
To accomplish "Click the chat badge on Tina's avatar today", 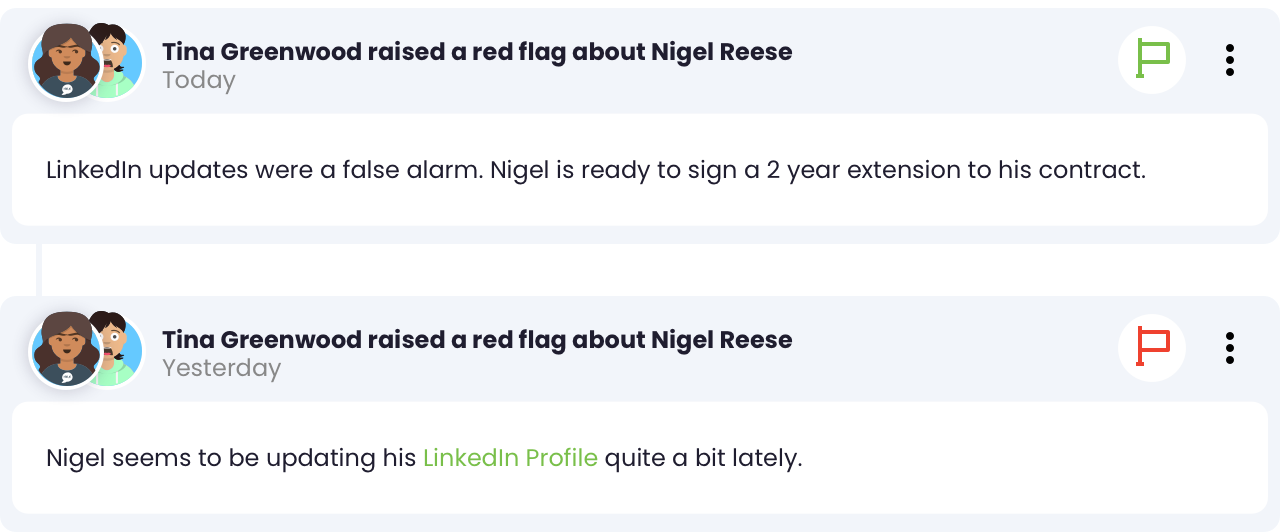I will coord(67,89).
